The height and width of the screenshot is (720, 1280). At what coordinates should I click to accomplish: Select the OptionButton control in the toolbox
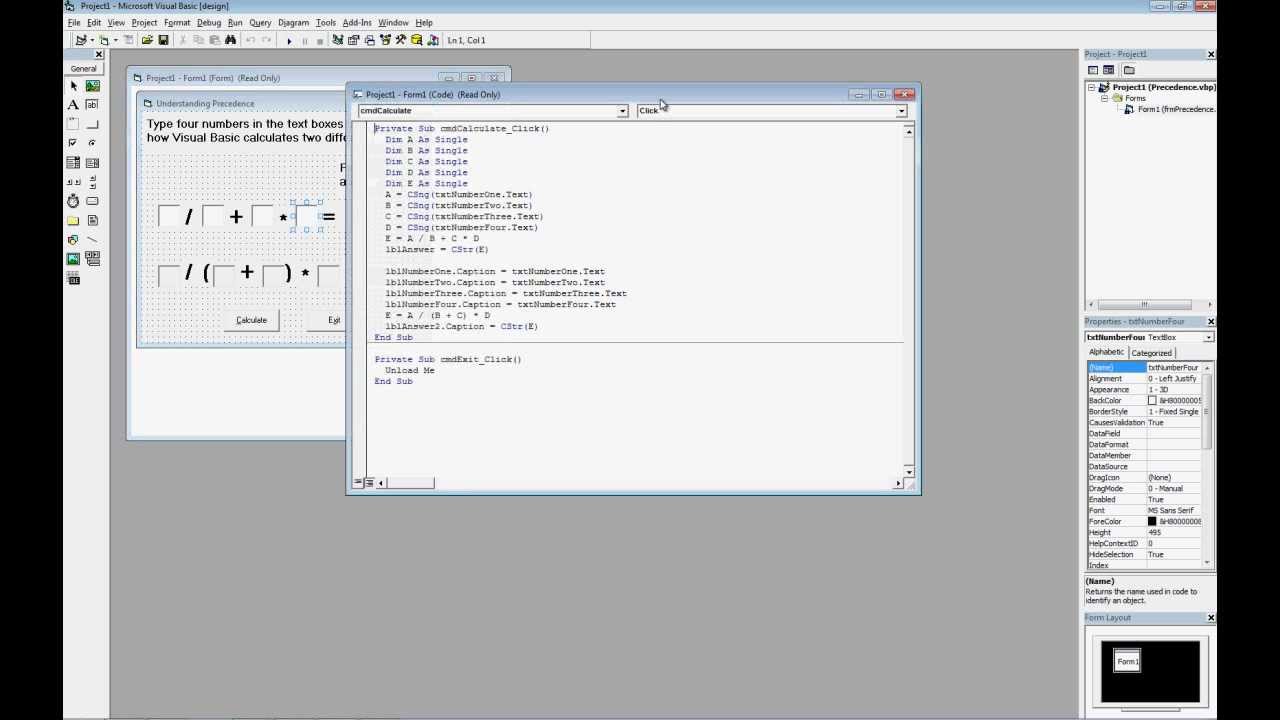(92, 143)
